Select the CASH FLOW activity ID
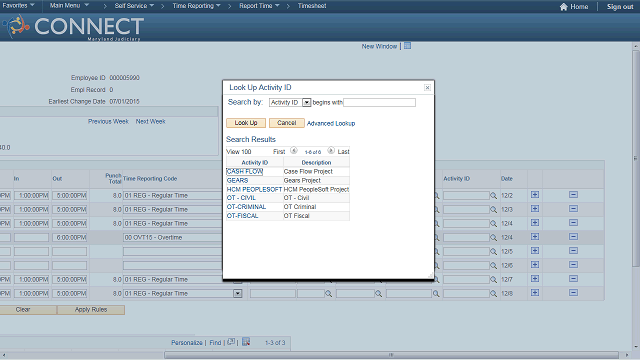The height and width of the screenshot is (360, 640). point(244,171)
